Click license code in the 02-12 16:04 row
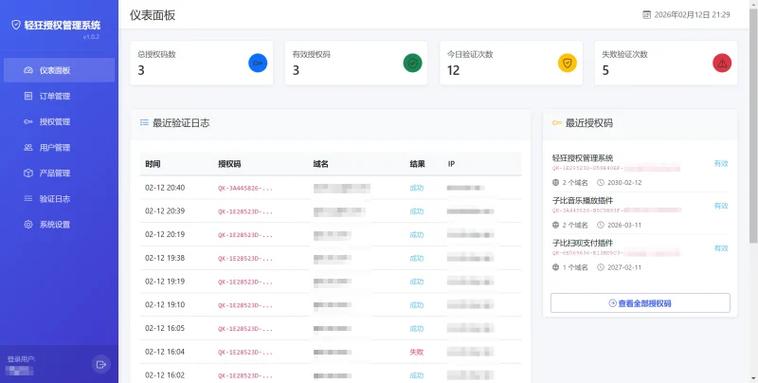This screenshot has width=758, height=383. pos(245,352)
